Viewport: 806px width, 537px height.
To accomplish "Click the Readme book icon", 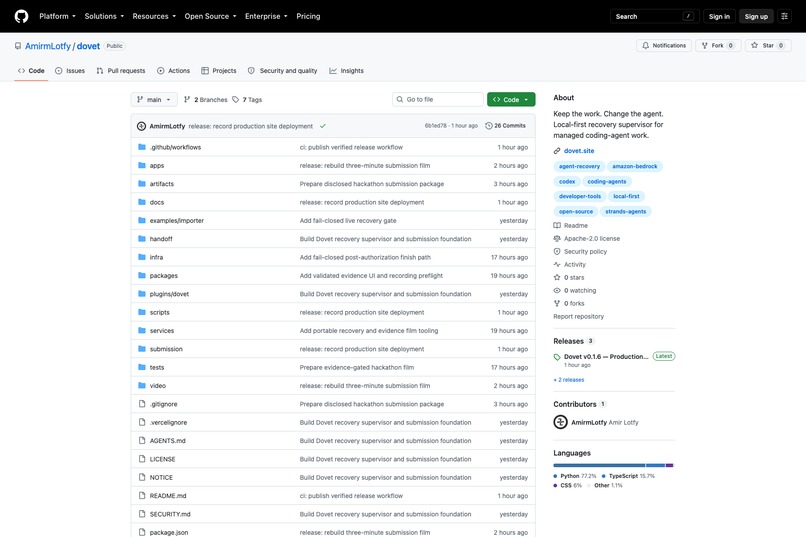I will click(557, 226).
